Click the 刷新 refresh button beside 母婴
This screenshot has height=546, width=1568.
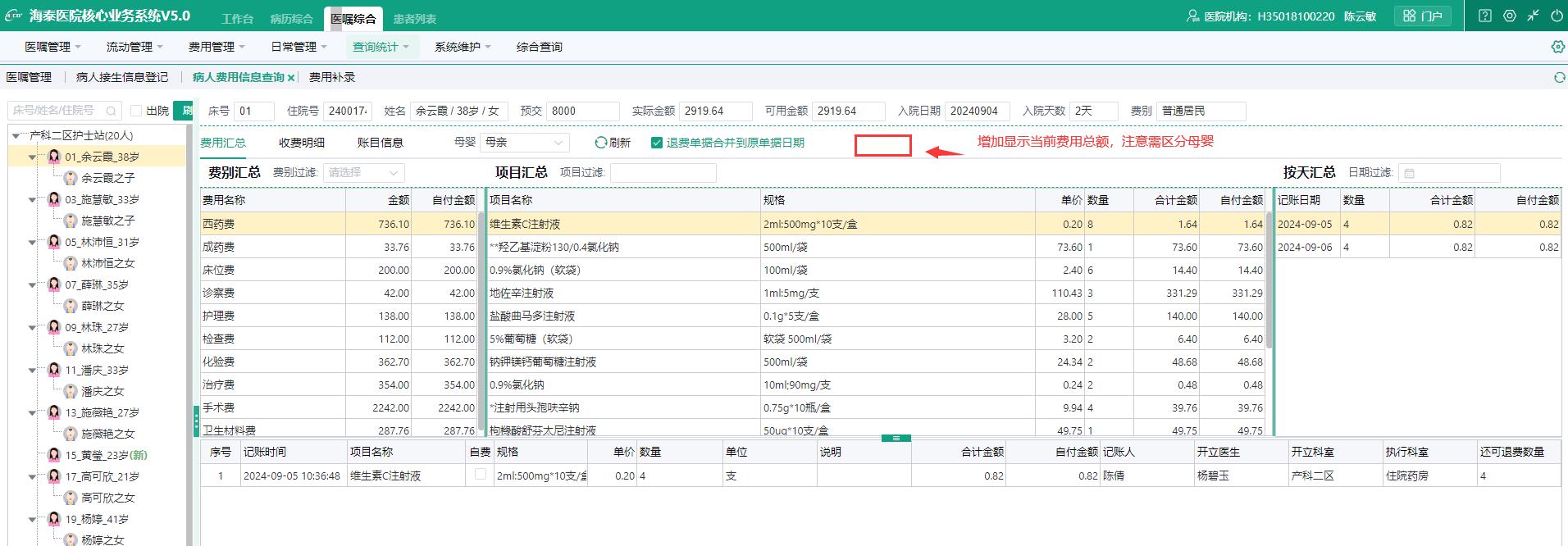point(613,143)
